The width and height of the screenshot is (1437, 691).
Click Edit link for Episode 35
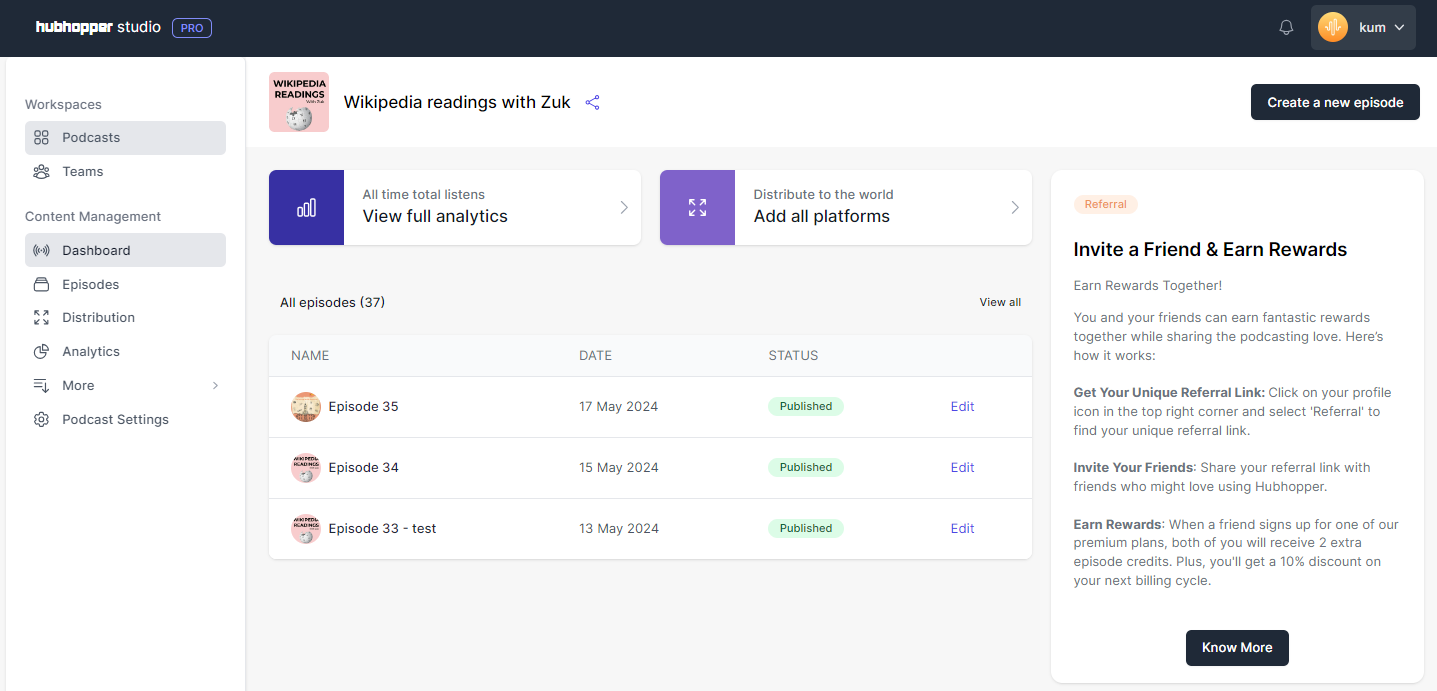tap(962, 406)
